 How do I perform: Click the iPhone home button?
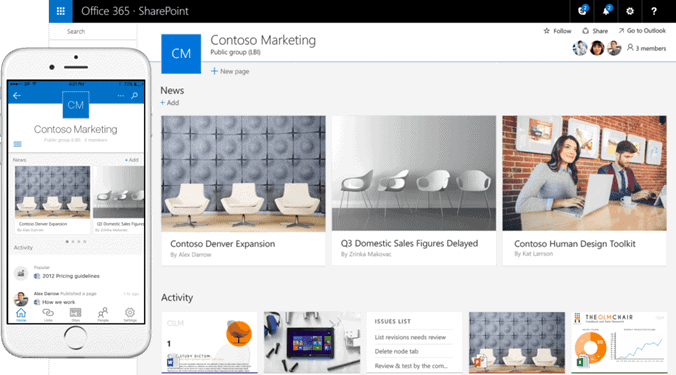[75, 337]
